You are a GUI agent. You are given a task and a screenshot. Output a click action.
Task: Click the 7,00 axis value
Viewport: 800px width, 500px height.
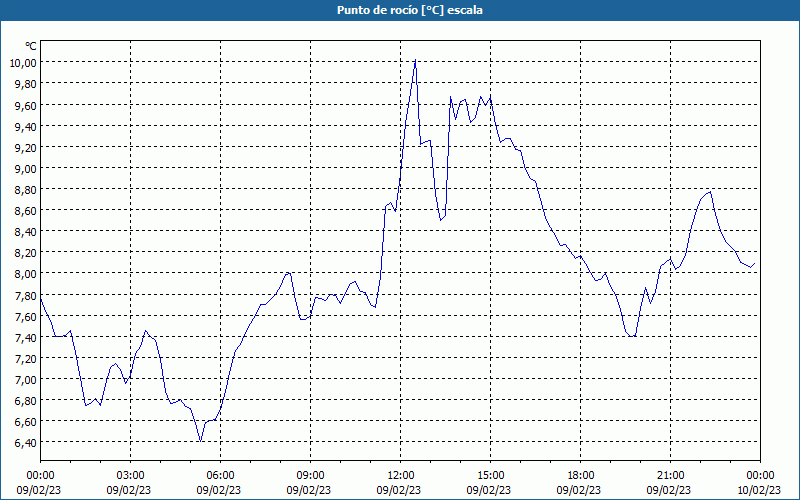(26, 379)
